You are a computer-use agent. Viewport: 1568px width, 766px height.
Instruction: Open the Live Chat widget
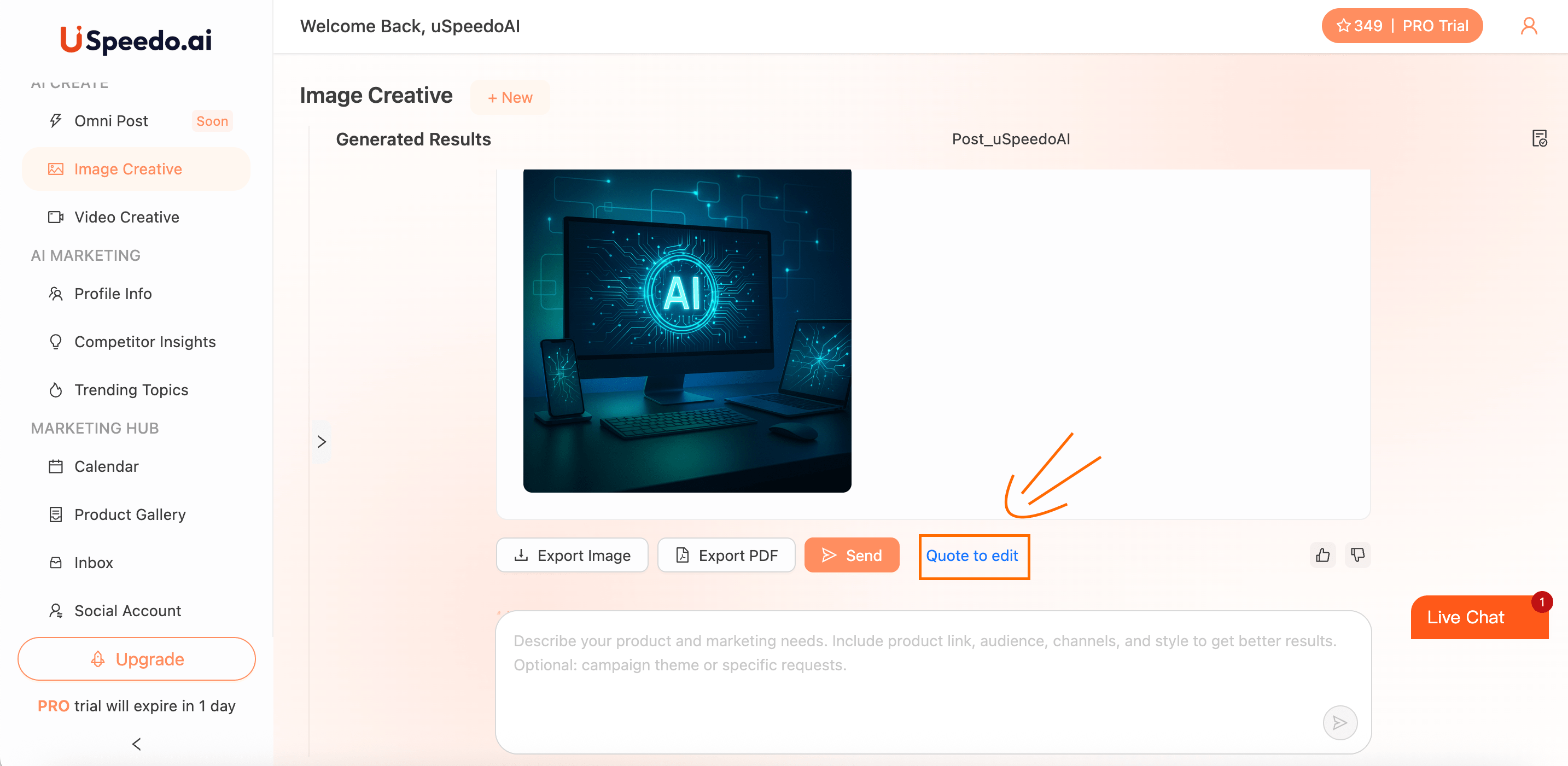[1479, 617]
